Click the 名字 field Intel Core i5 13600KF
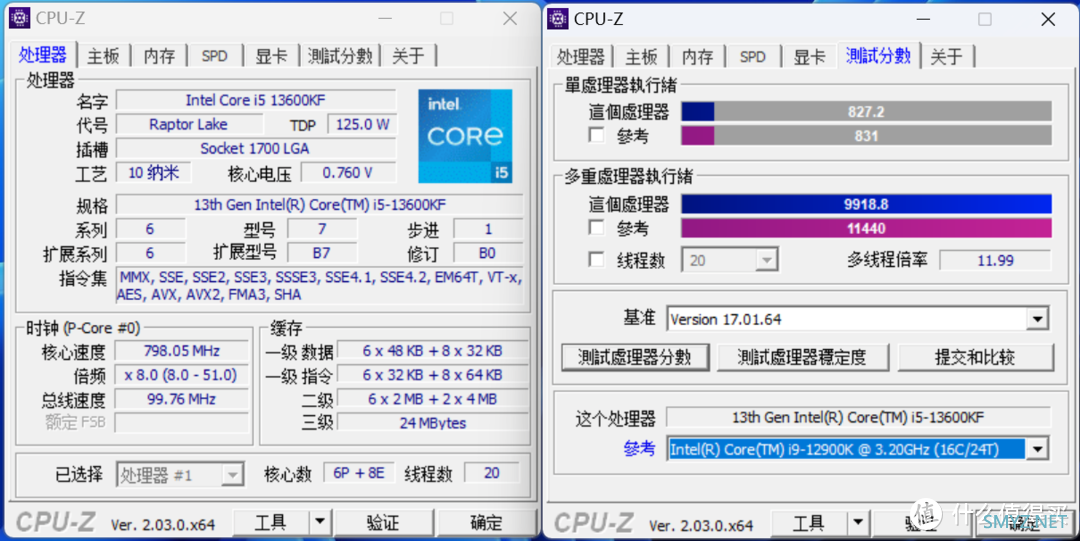The image size is (1080, 541). [256, 100]
